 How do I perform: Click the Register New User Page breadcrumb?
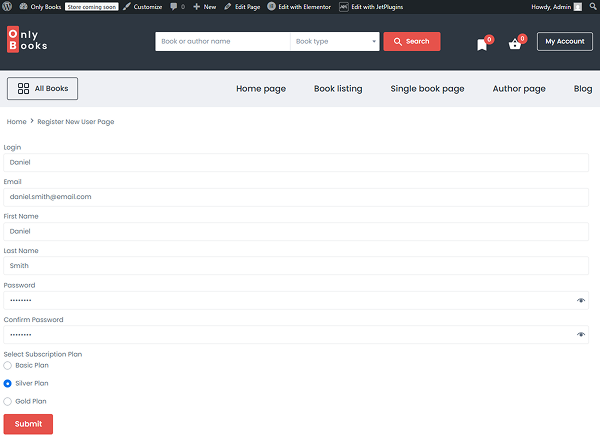[x=76, y=122]
